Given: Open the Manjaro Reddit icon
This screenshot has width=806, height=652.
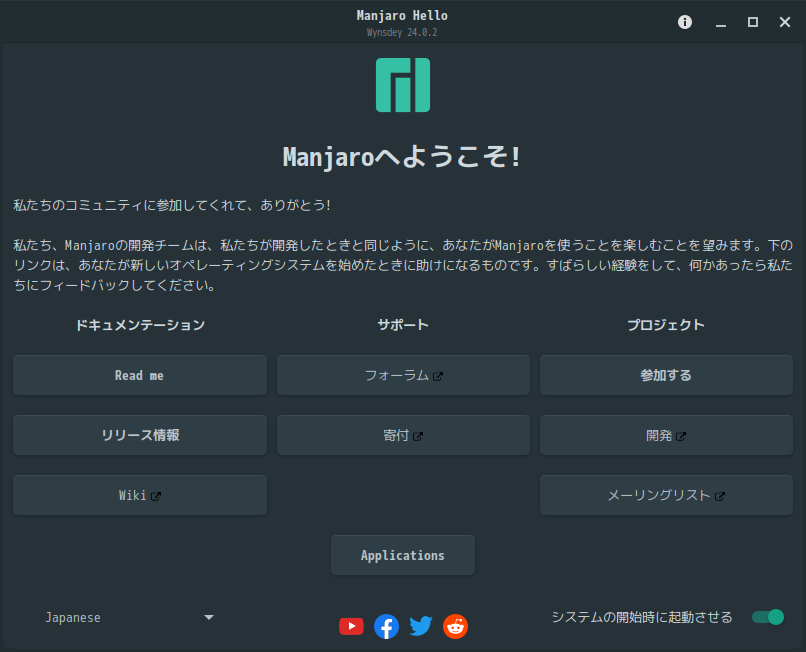Looking at the screenshot, I should coord(455,626).
